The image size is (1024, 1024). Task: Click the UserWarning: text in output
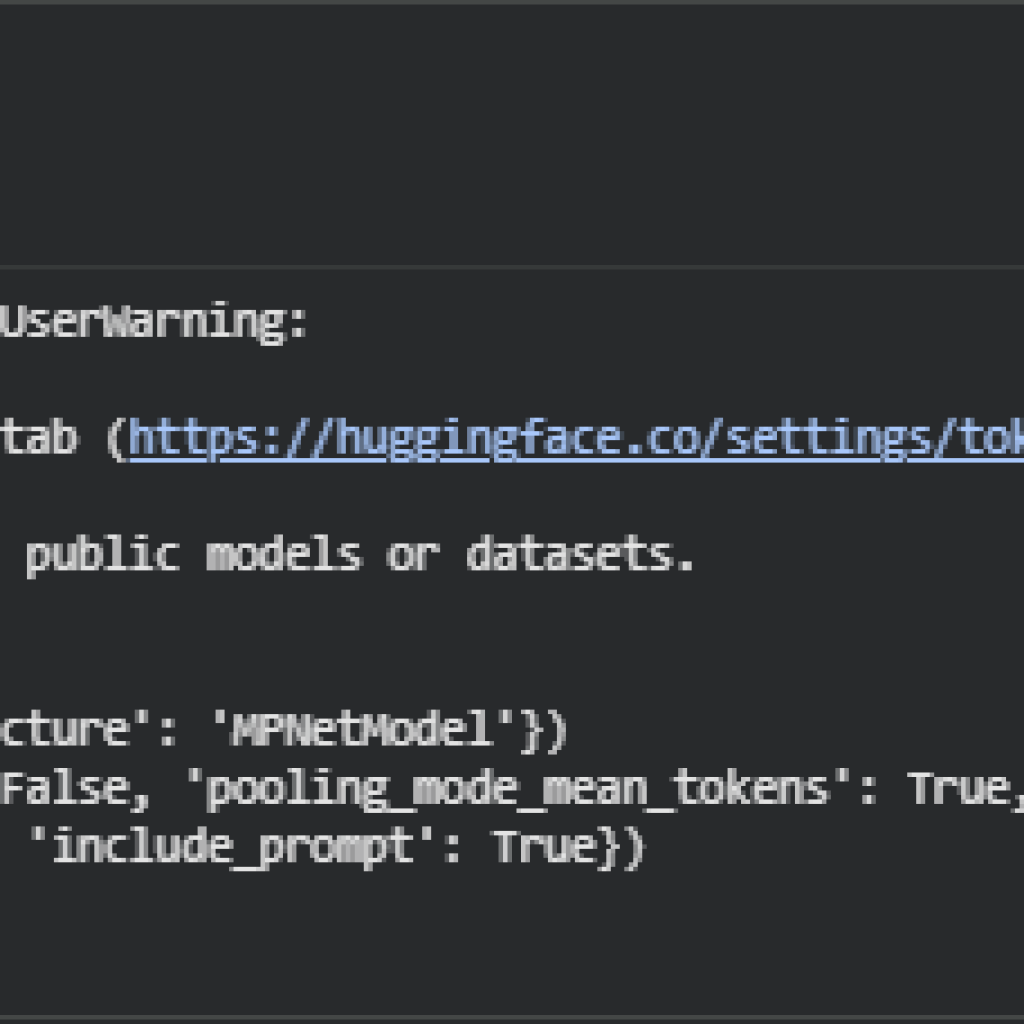pos(156,324)
